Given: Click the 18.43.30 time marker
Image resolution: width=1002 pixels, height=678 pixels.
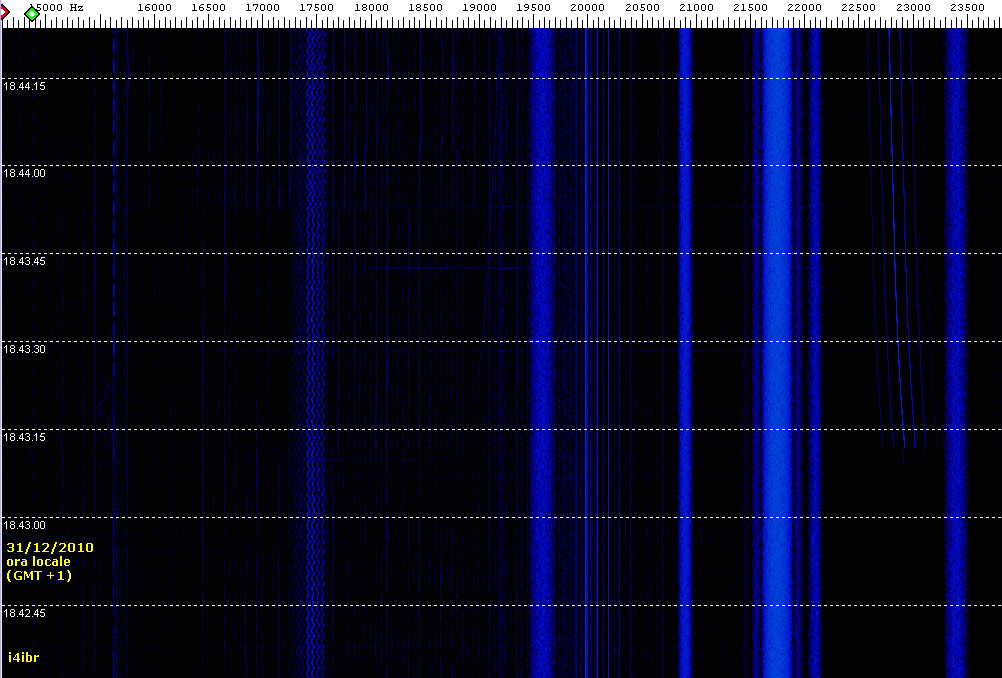Looking at the screenshot, I should (24, 349).
